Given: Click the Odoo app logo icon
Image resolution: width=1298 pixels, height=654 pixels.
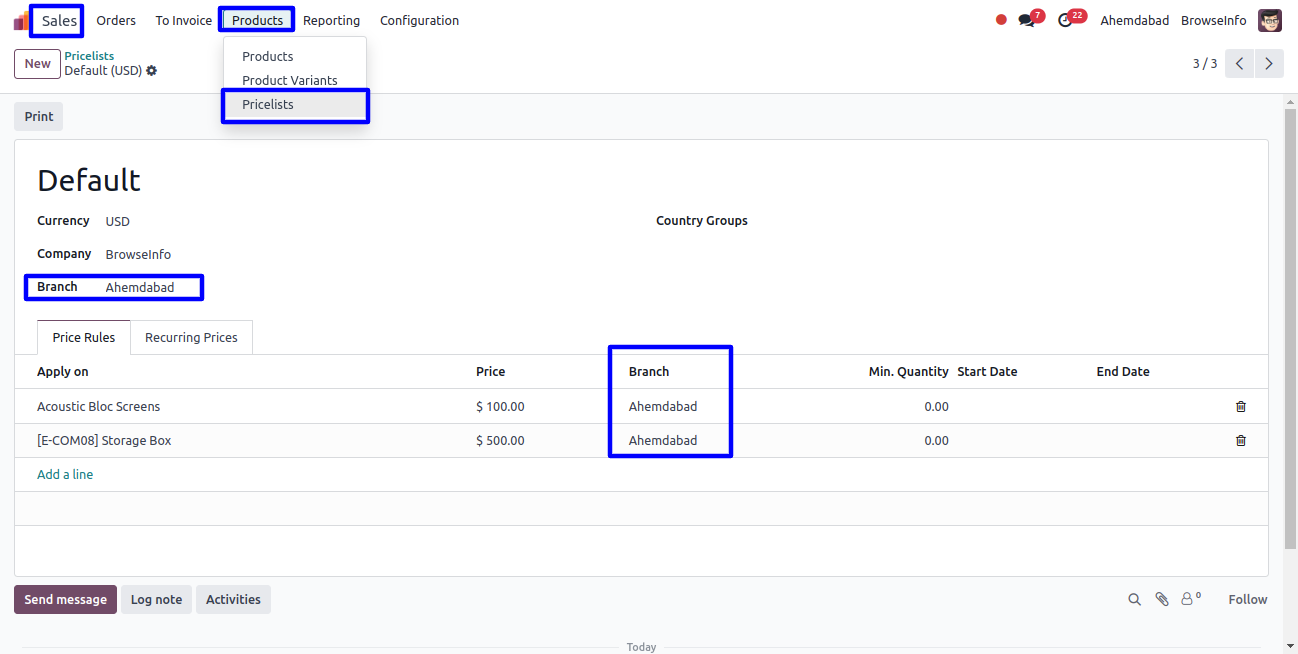Looking at the screenshot, I should (x=21, y=21).
